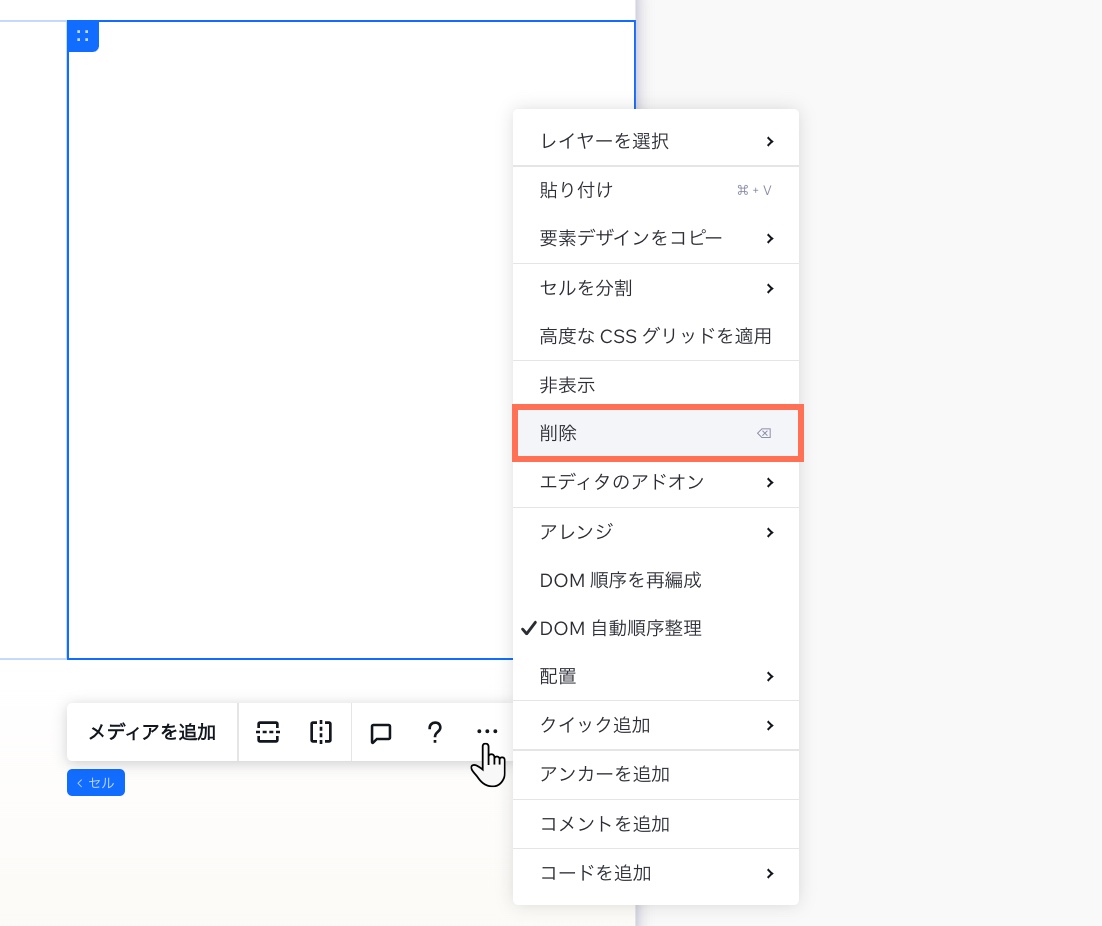
Task: Click the question mark help icon
Action: coord(435,731)
